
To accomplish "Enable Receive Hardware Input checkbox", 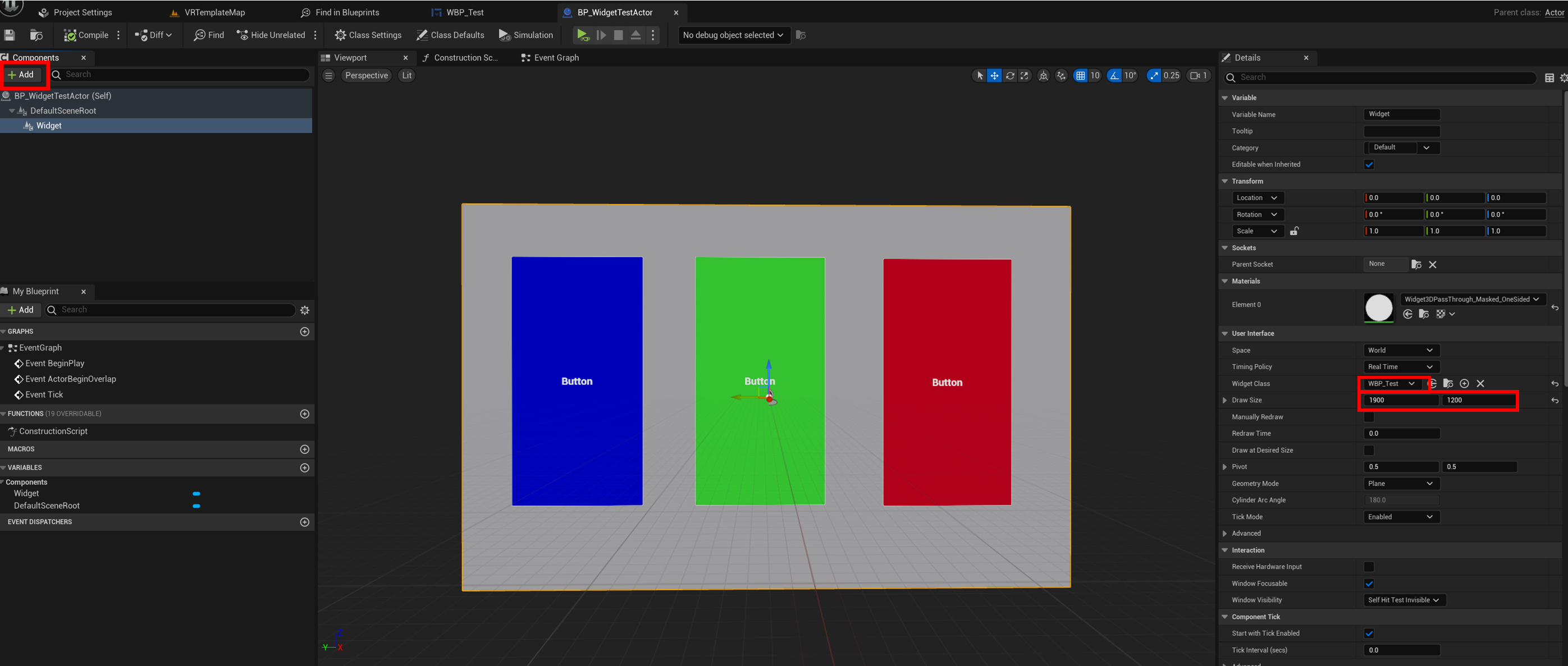I will [x=1369, y=567].
